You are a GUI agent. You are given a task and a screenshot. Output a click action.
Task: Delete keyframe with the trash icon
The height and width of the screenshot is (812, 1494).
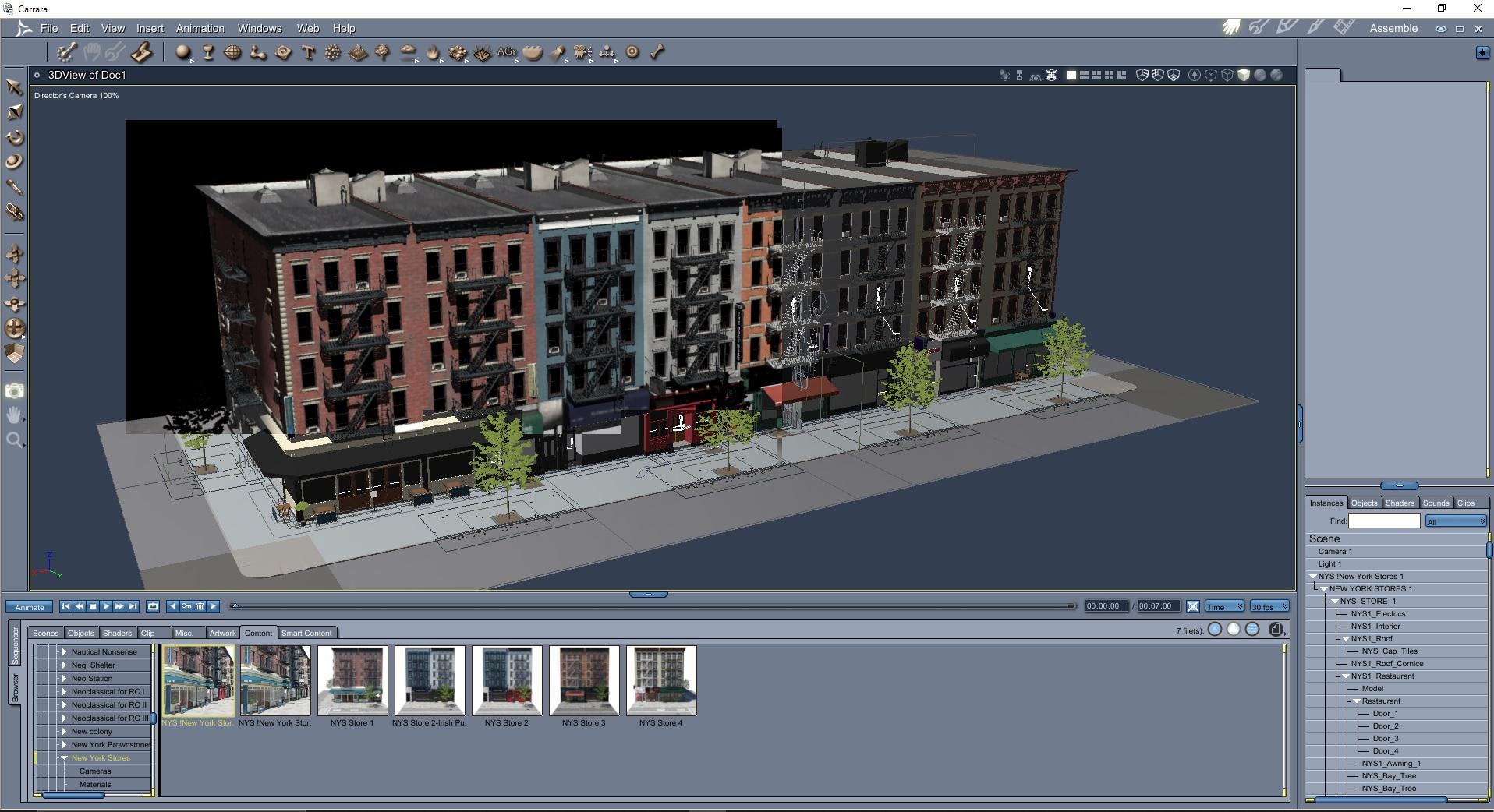[x=200, y=606]
